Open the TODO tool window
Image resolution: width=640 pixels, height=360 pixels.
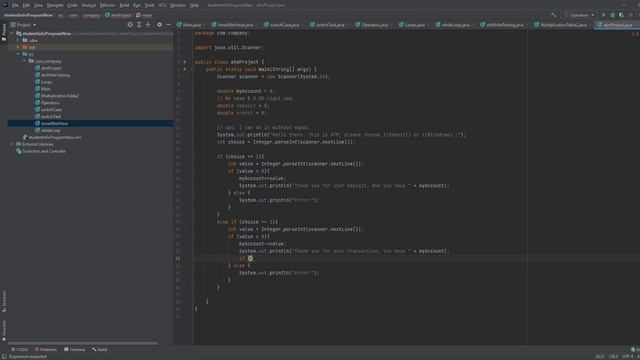click(x=20, y=350)
